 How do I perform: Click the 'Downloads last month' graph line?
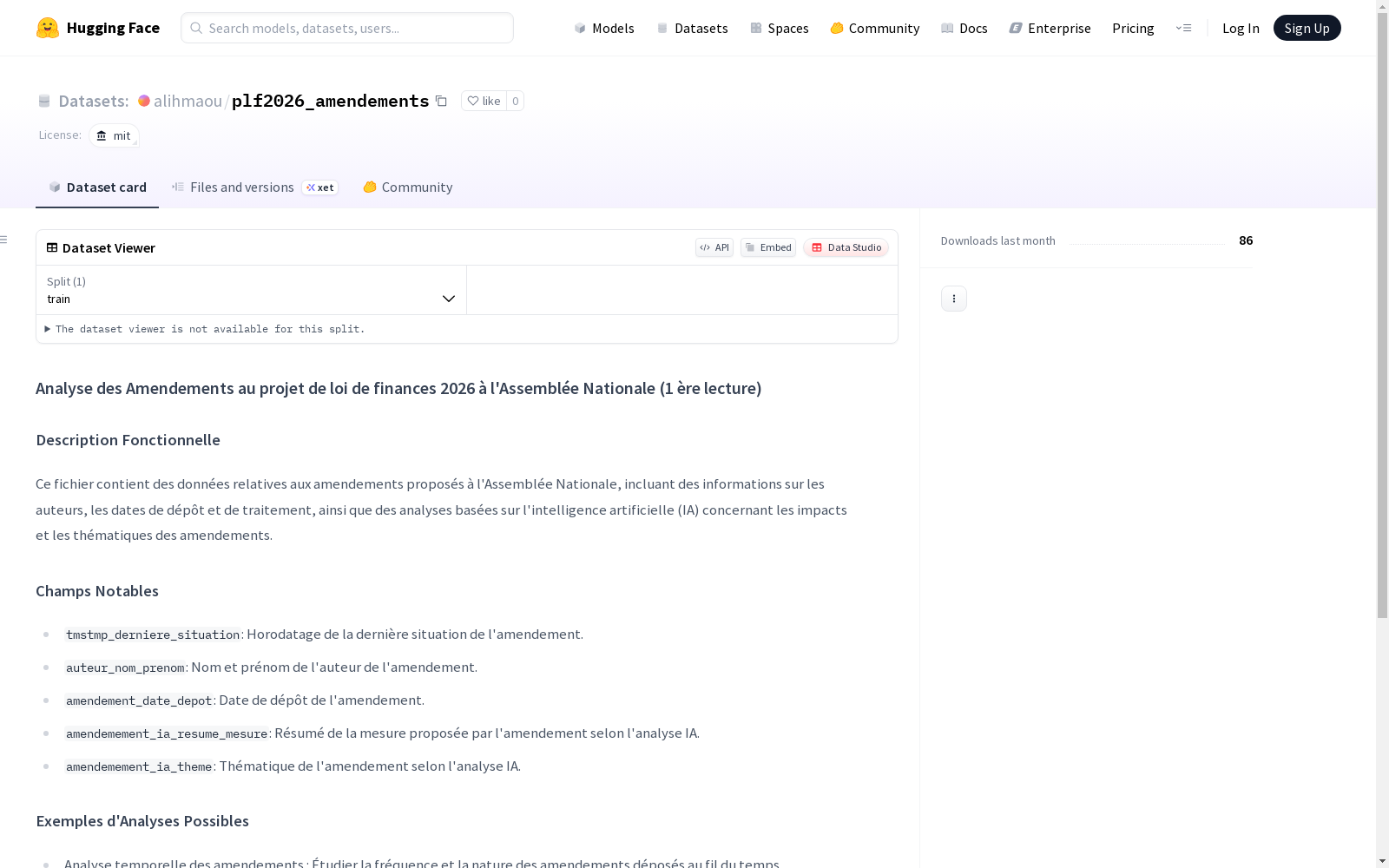1147,244
